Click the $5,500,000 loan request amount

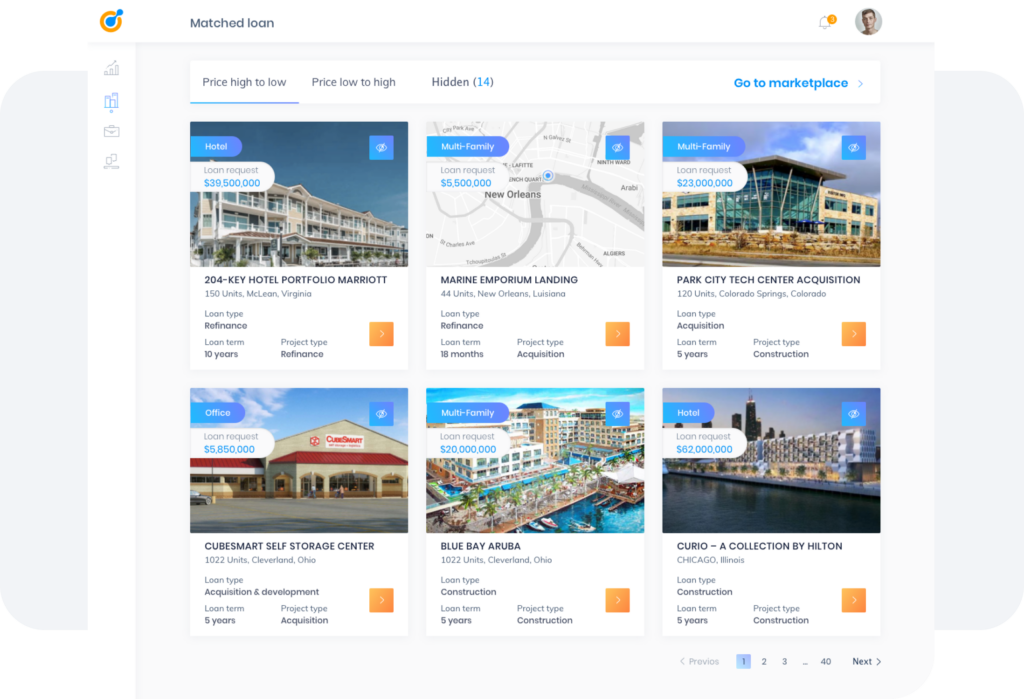[466, 183]
